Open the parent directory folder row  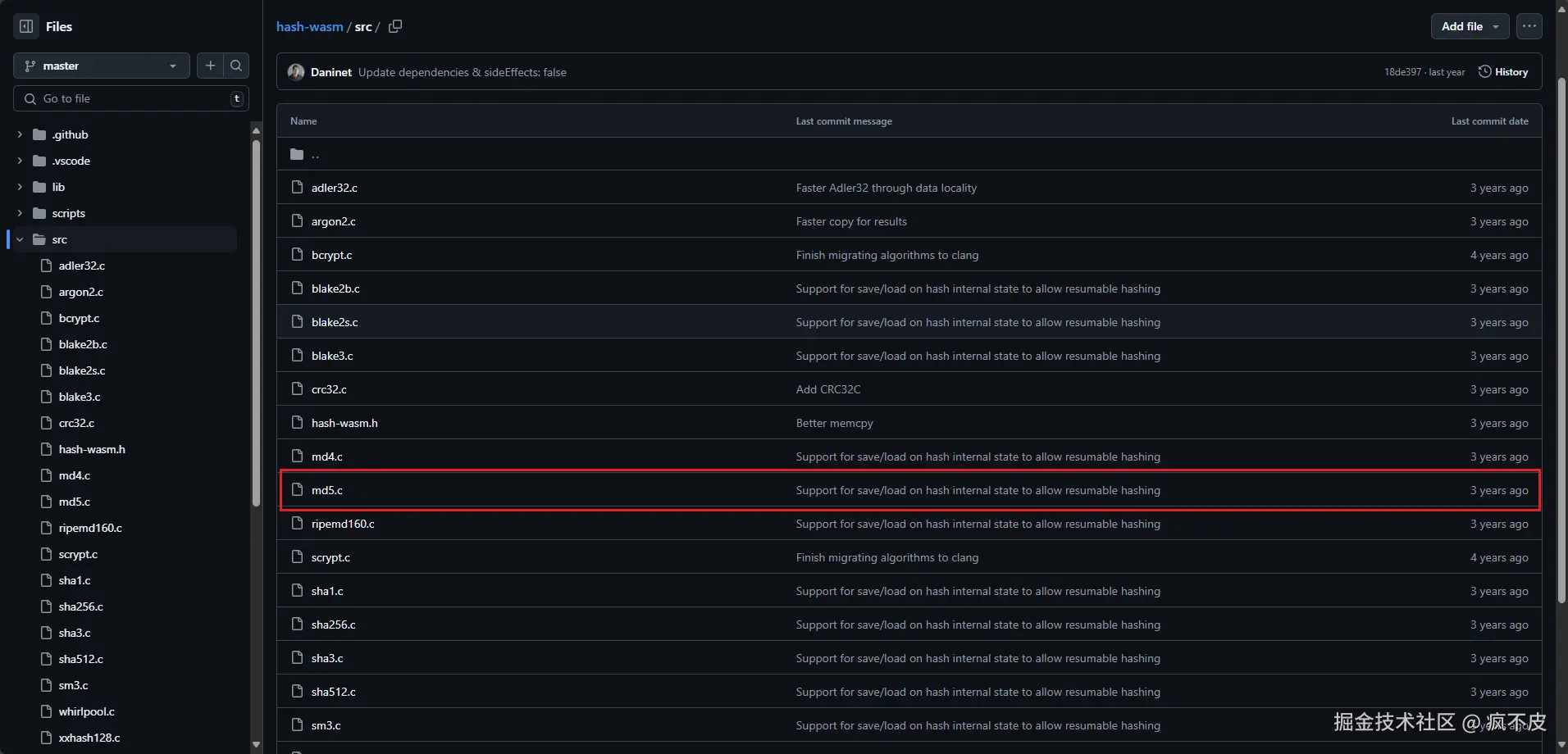pyautogui.click(x=909, y=154)
